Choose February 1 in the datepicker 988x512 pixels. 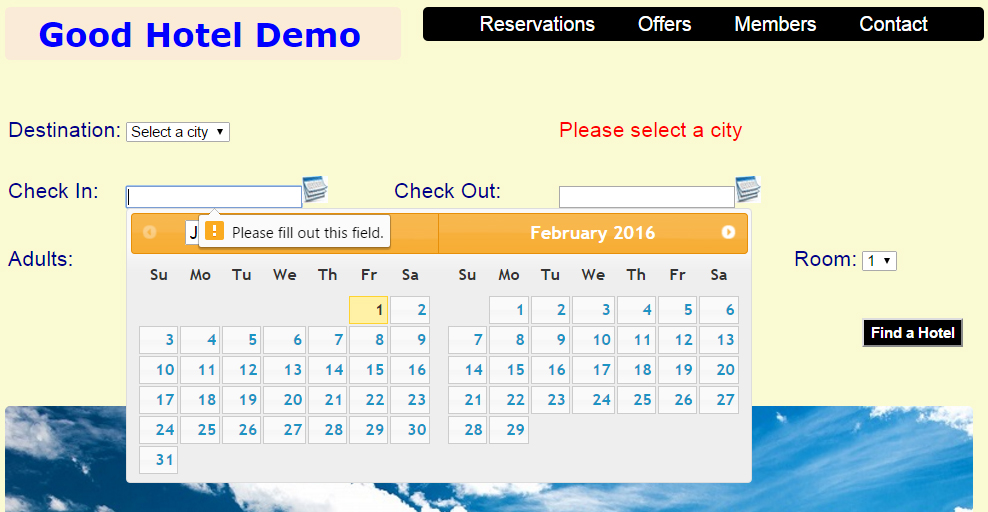[509, 310]
